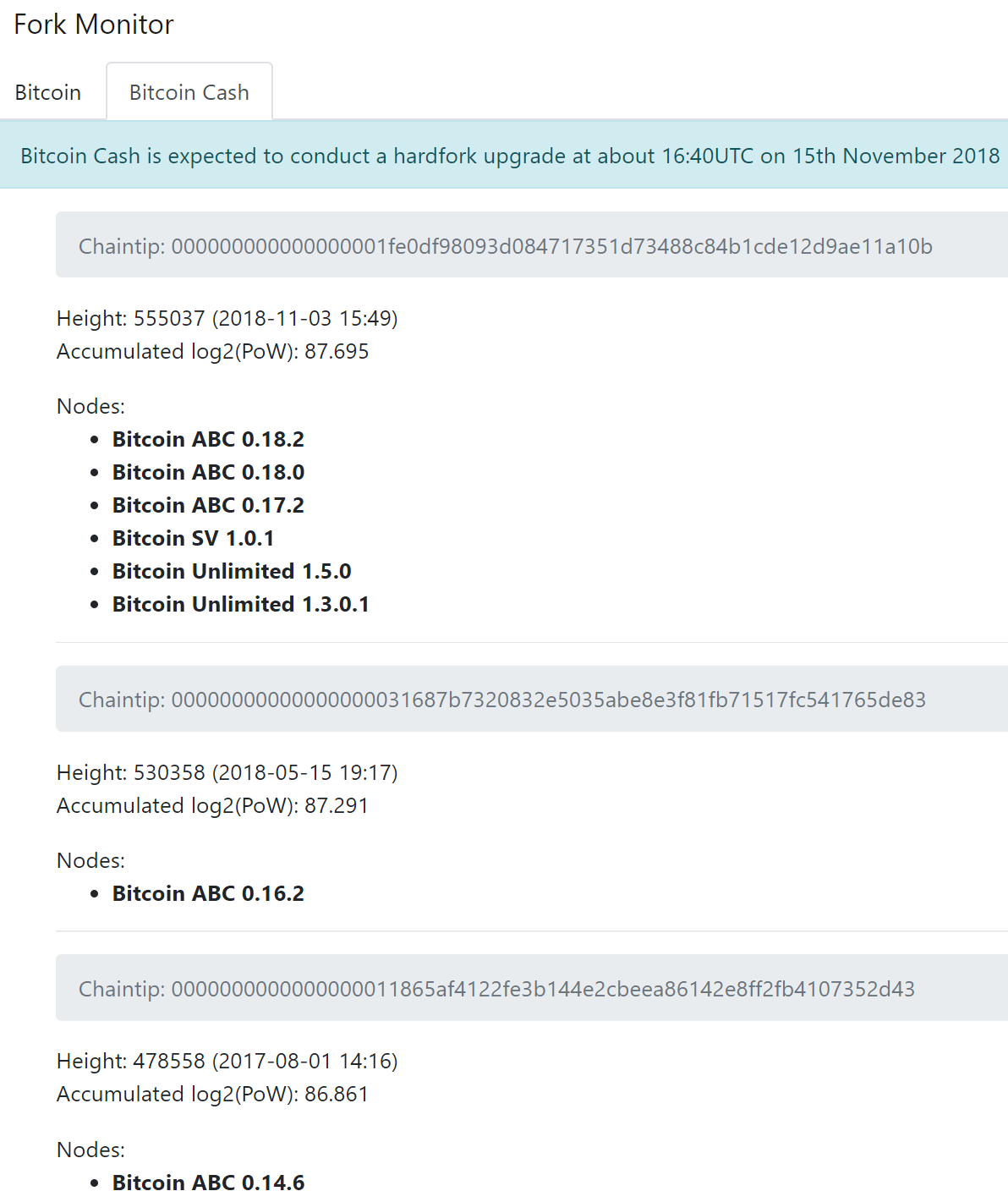Screen dimensions: 1008x1202
Task: Click the Accumulated log2(PoW): 87.695 line
Action: pos(213,351)
